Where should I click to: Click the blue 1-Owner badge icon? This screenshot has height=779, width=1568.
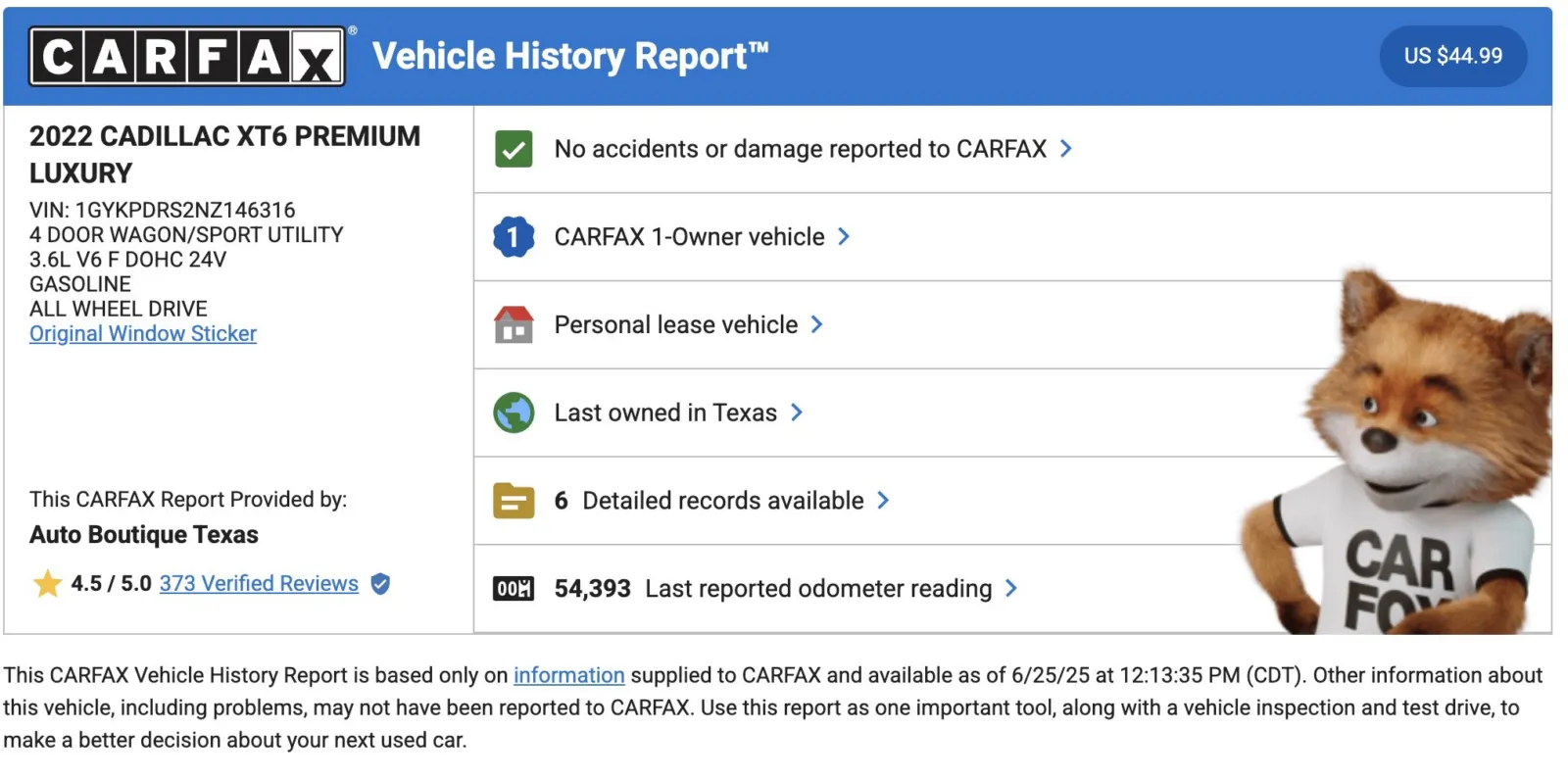point(514,237)
